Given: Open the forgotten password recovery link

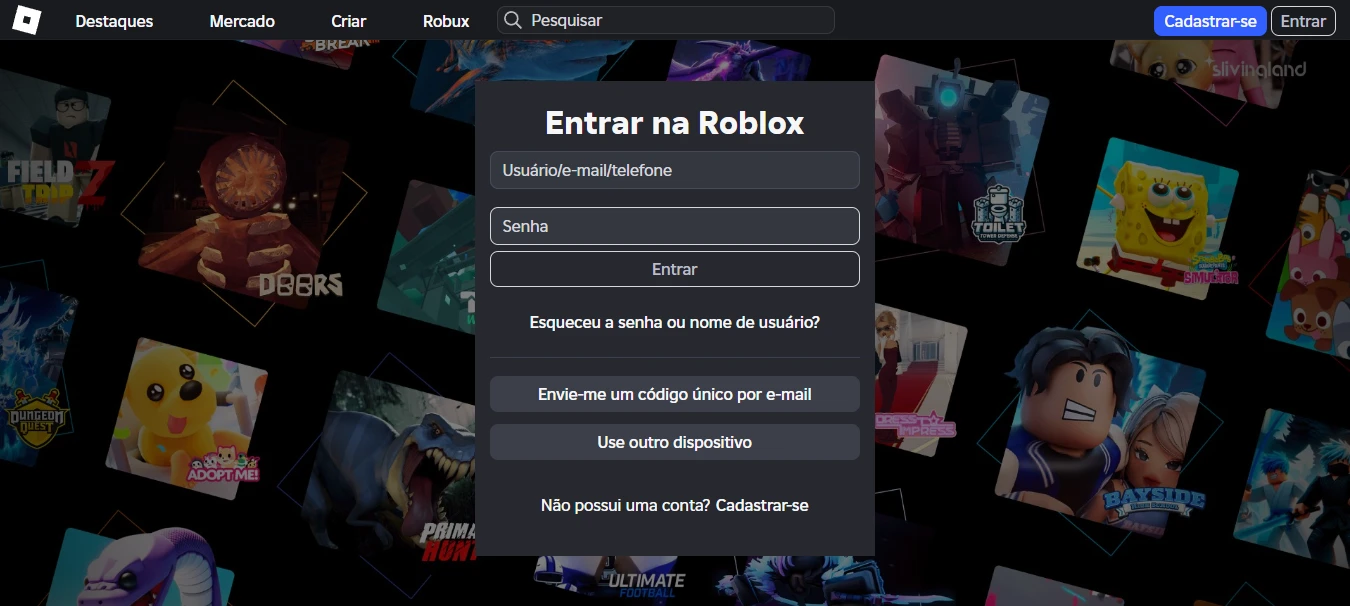Looking at the screenshot, I should (674, 322).
